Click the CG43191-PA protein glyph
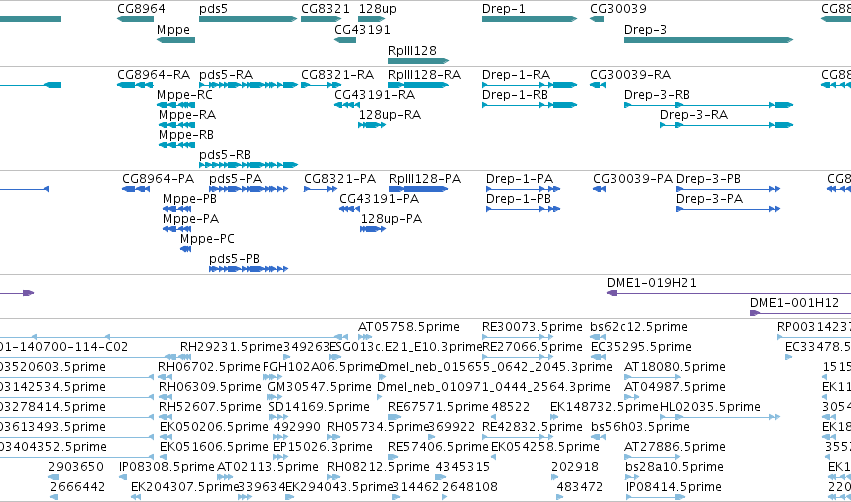851x502 pixels. [x=350, y=209]
